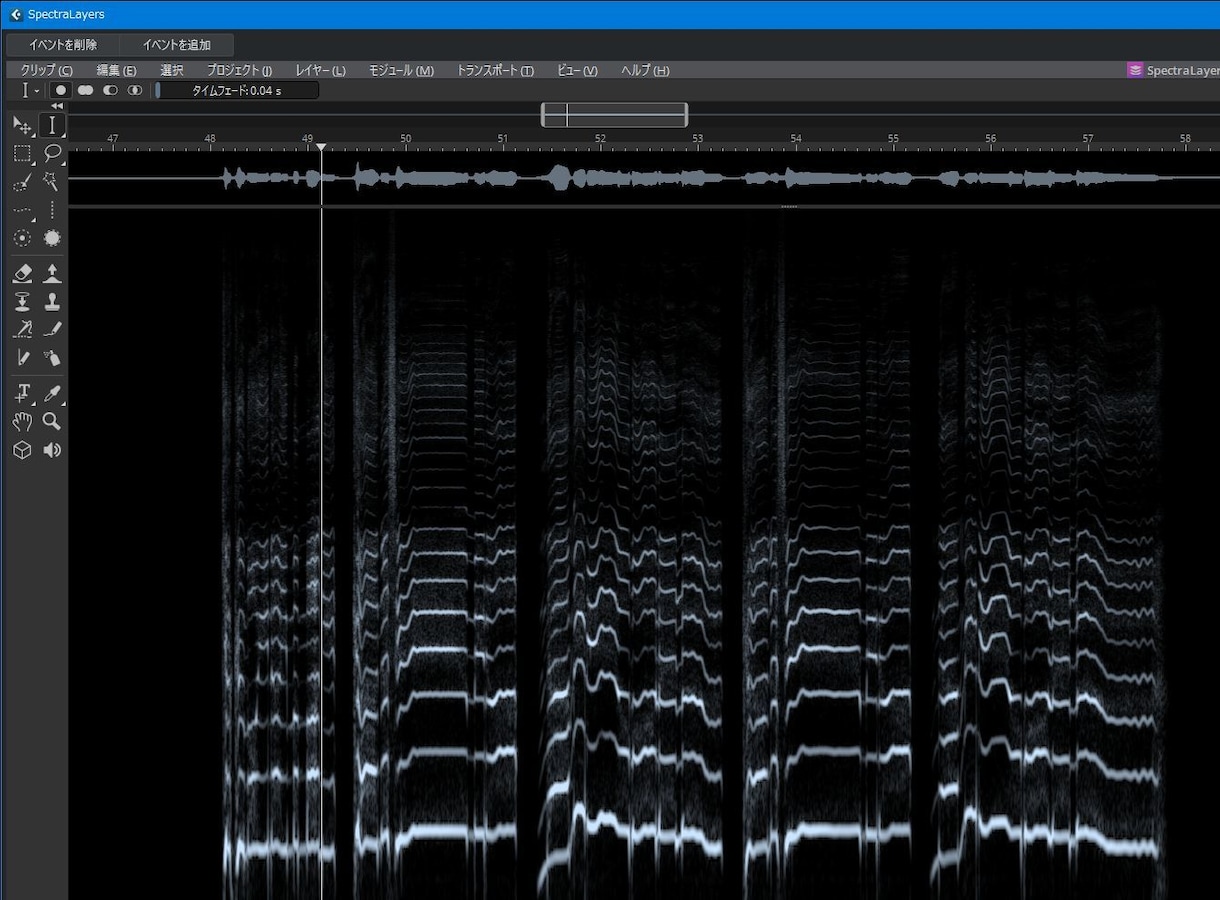Select the Eyedropper tool

click(52, 393)
